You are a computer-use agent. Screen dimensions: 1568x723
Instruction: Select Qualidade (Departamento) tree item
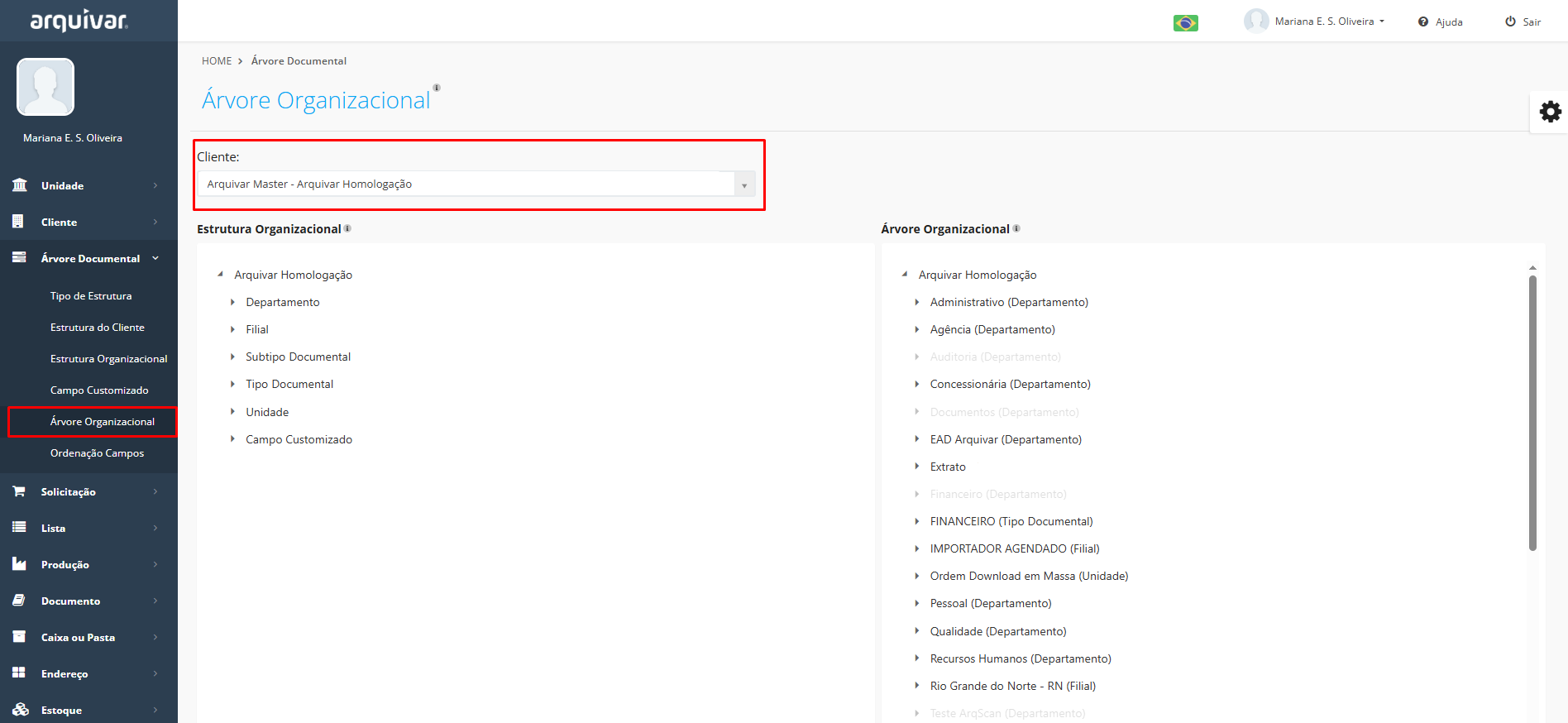point(998,631)
